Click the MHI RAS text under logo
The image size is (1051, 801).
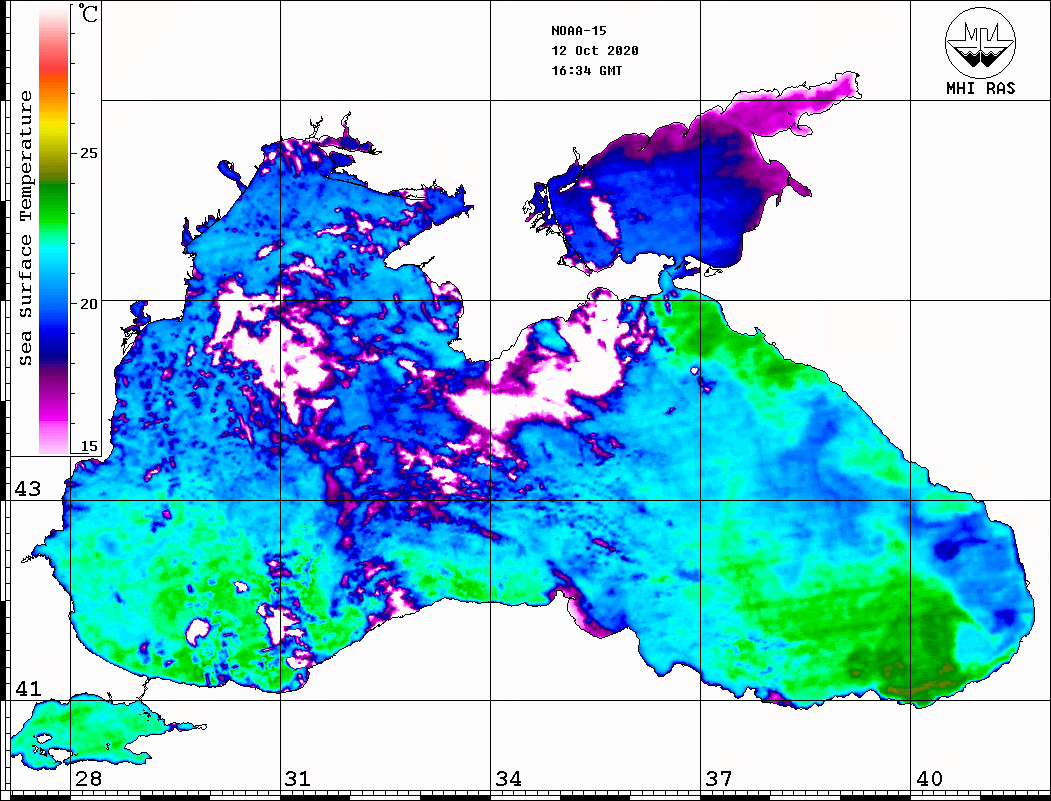pyautogui.click(x=980, y=89)
